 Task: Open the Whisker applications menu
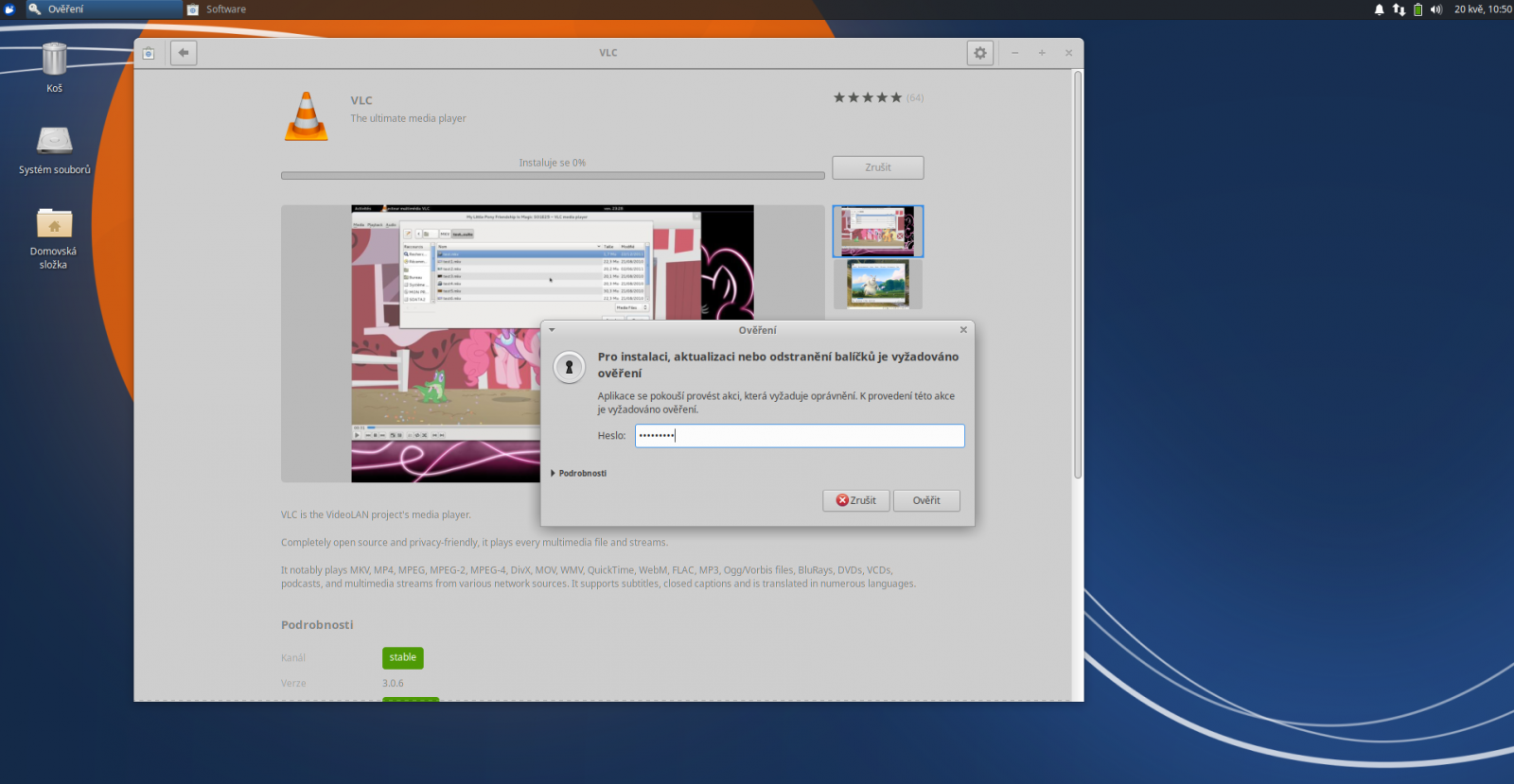9,9
